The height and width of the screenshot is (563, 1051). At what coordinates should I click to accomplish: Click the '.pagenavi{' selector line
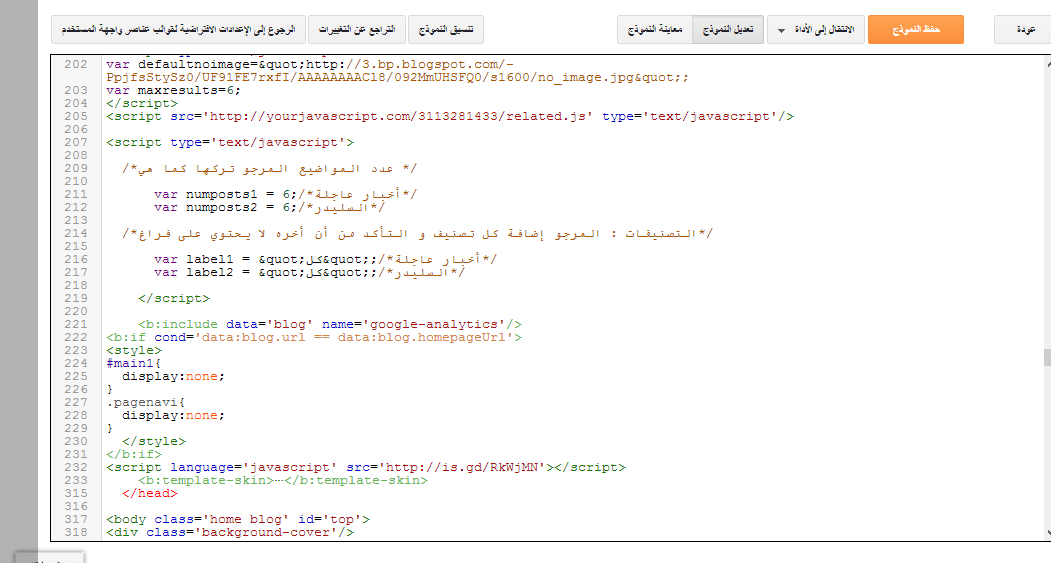click(145, 402)
